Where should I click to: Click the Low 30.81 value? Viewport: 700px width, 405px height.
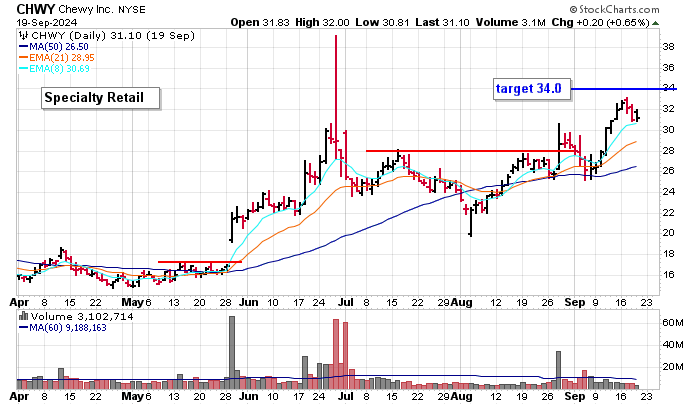point(382,22)
